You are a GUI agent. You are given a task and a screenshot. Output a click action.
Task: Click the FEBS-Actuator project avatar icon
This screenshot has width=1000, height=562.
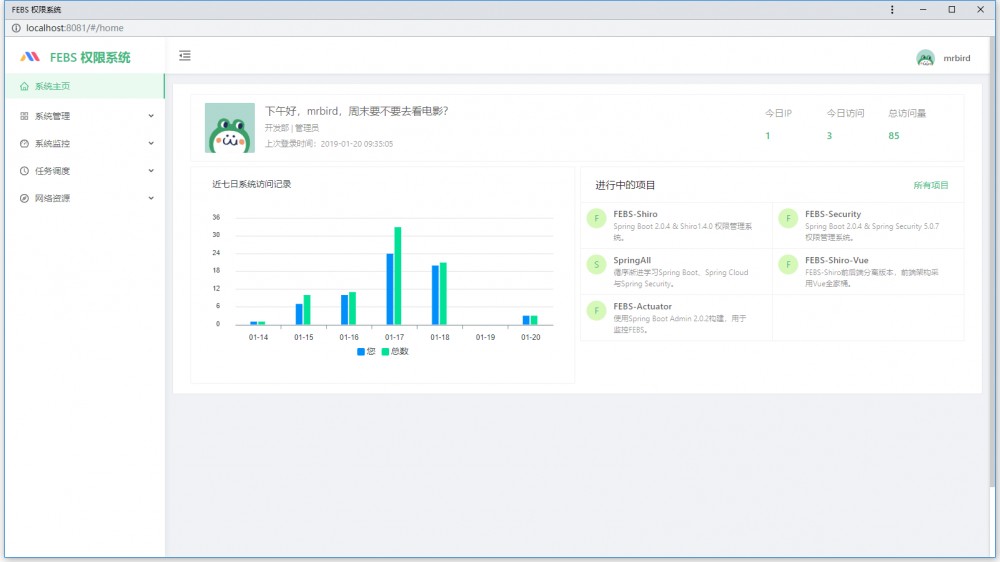(596, 311)
